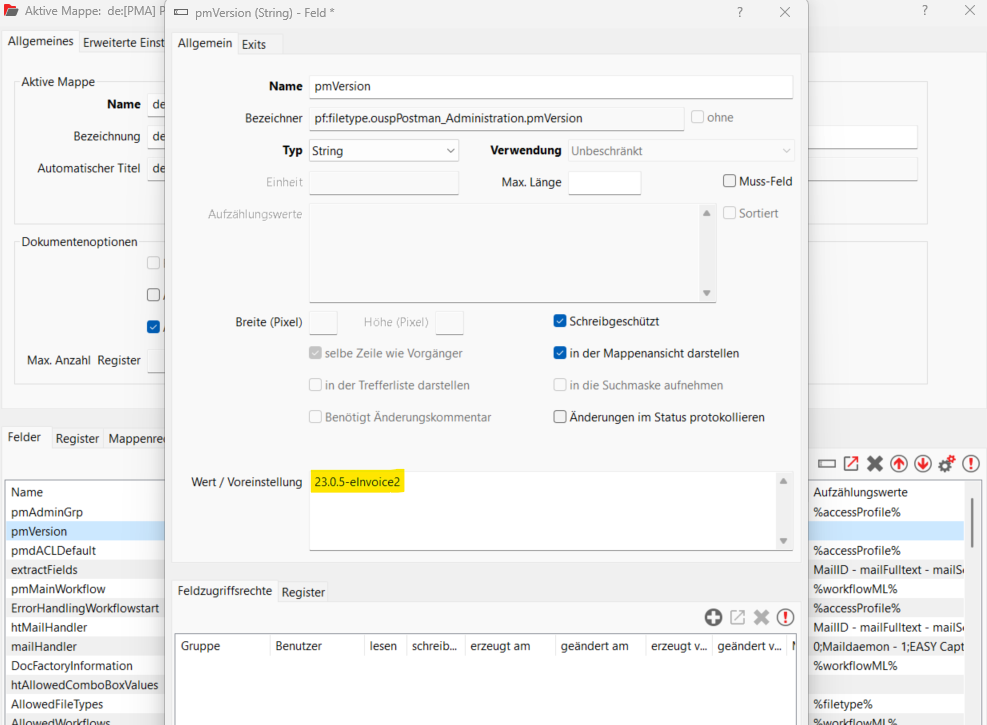987x725 pixels.
Task: Select pmdACLDefault row in field list
Action: [x=85, y=550]
